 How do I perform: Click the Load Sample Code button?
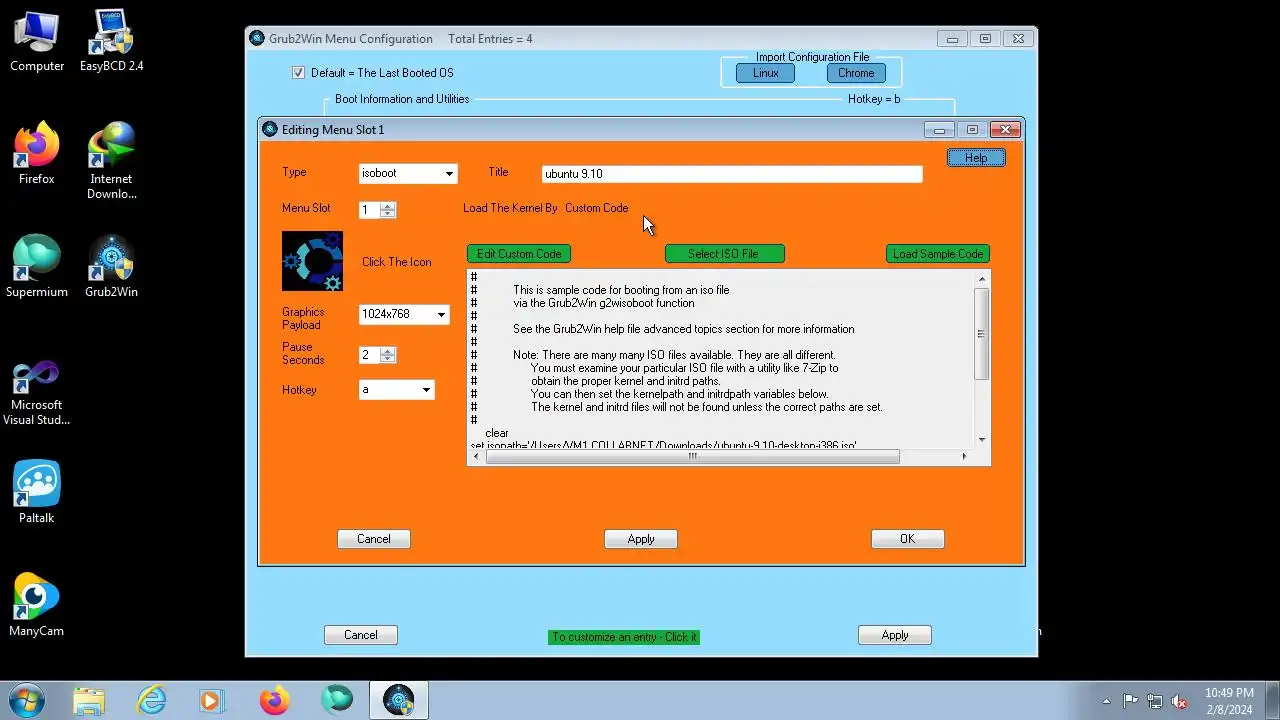click(x=938, y=254)
